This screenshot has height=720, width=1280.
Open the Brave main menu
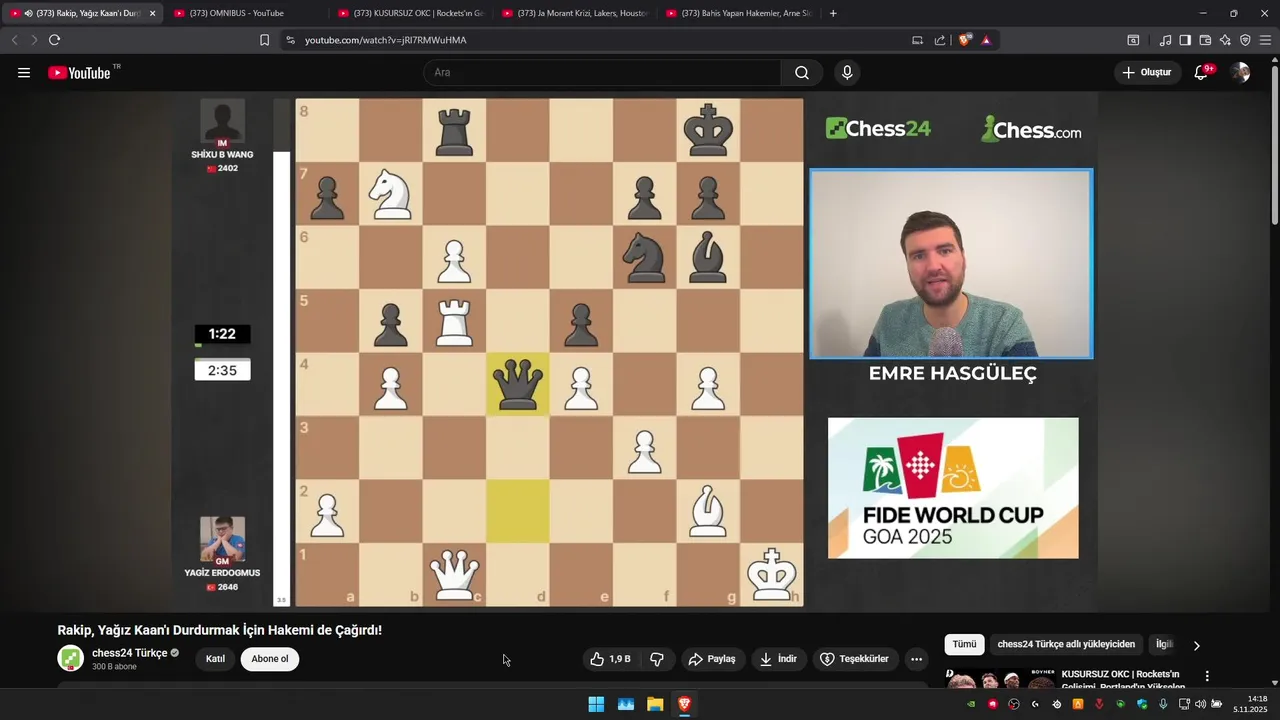tap(1266, 40)
